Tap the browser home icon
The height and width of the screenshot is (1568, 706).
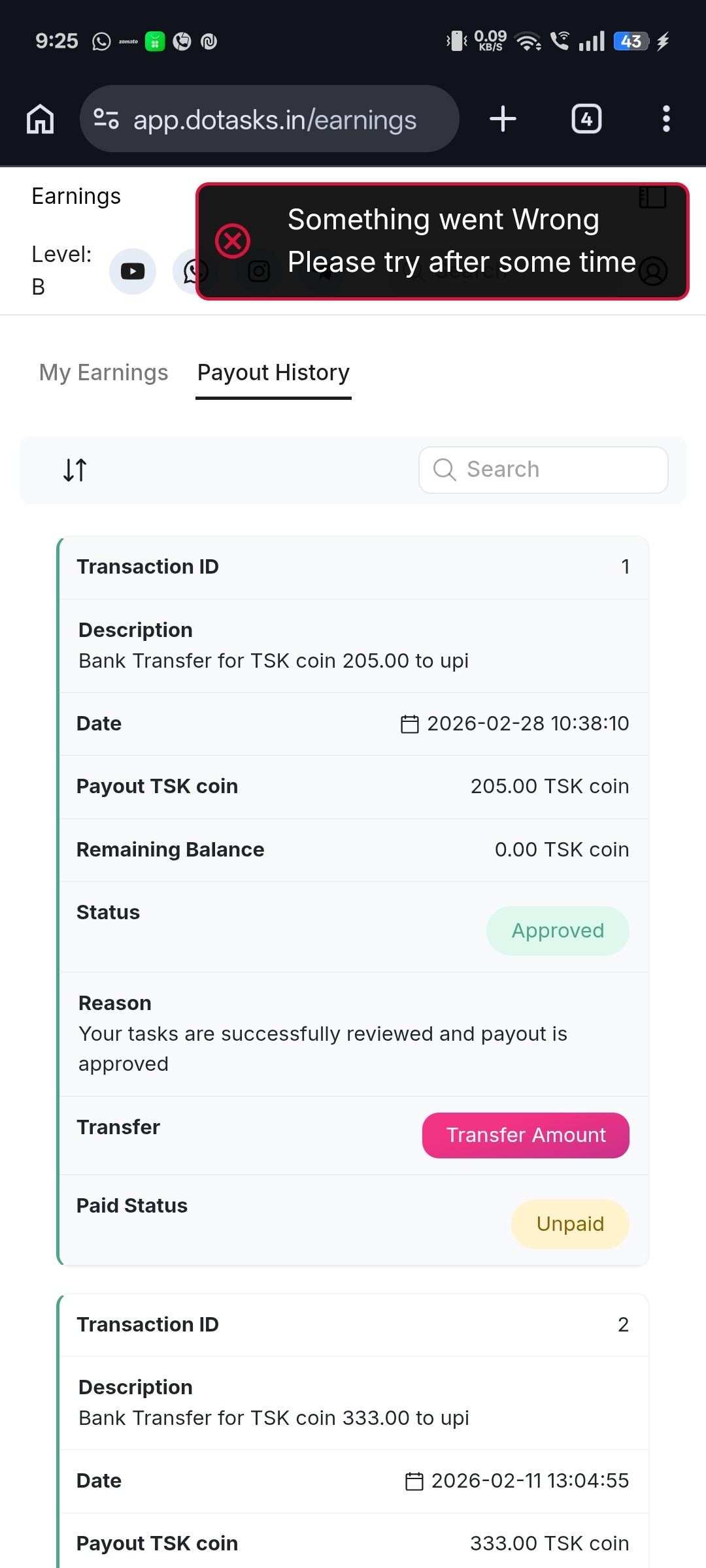point(41,119)
